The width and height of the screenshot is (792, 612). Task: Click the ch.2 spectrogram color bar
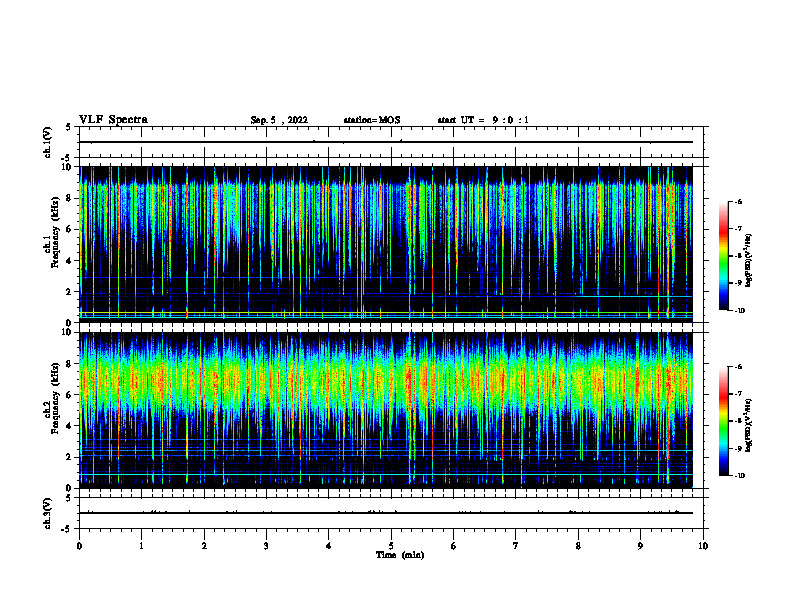[723, 421]
